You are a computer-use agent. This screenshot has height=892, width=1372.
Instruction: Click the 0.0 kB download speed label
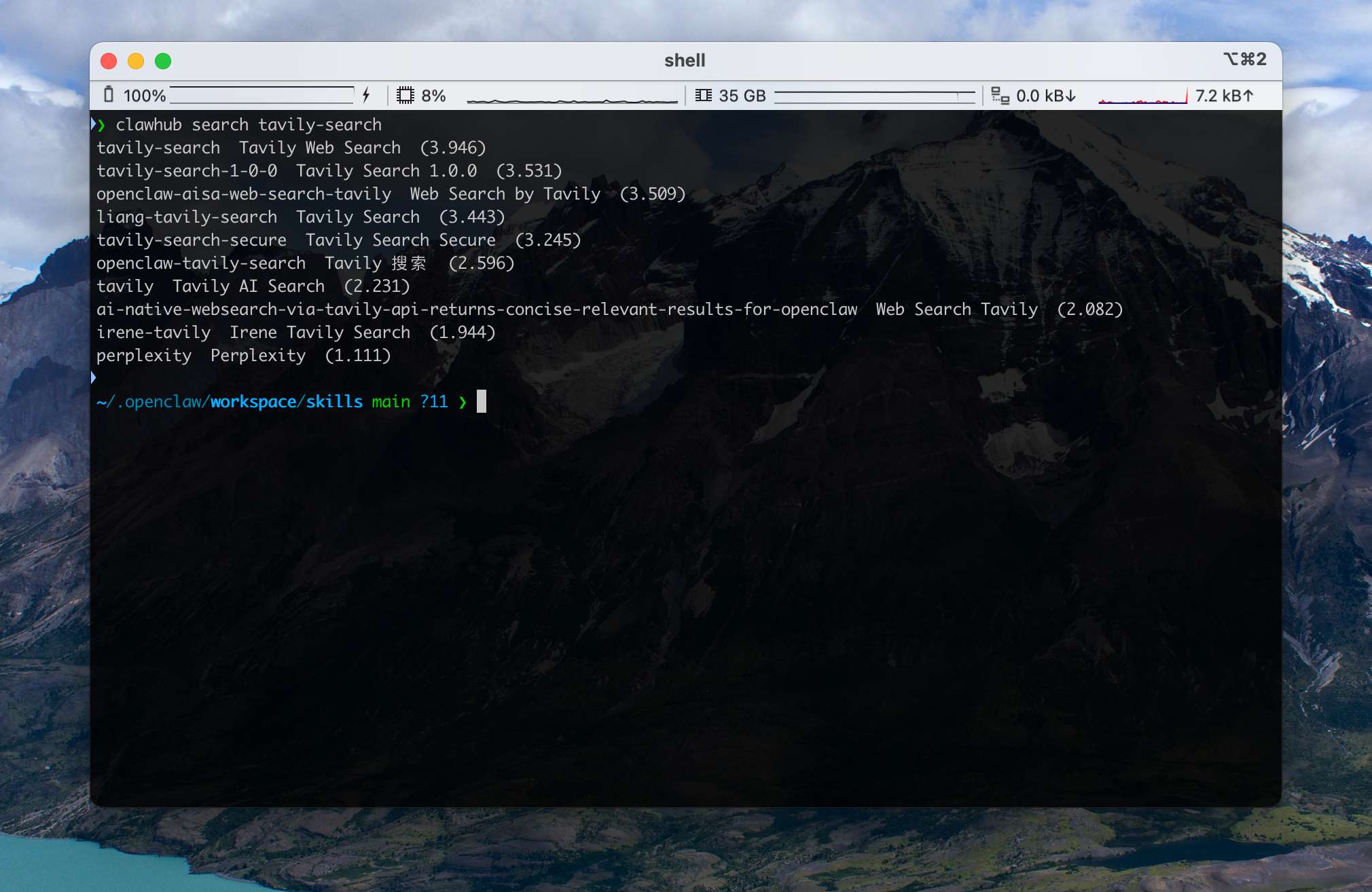pos(1046,96)
